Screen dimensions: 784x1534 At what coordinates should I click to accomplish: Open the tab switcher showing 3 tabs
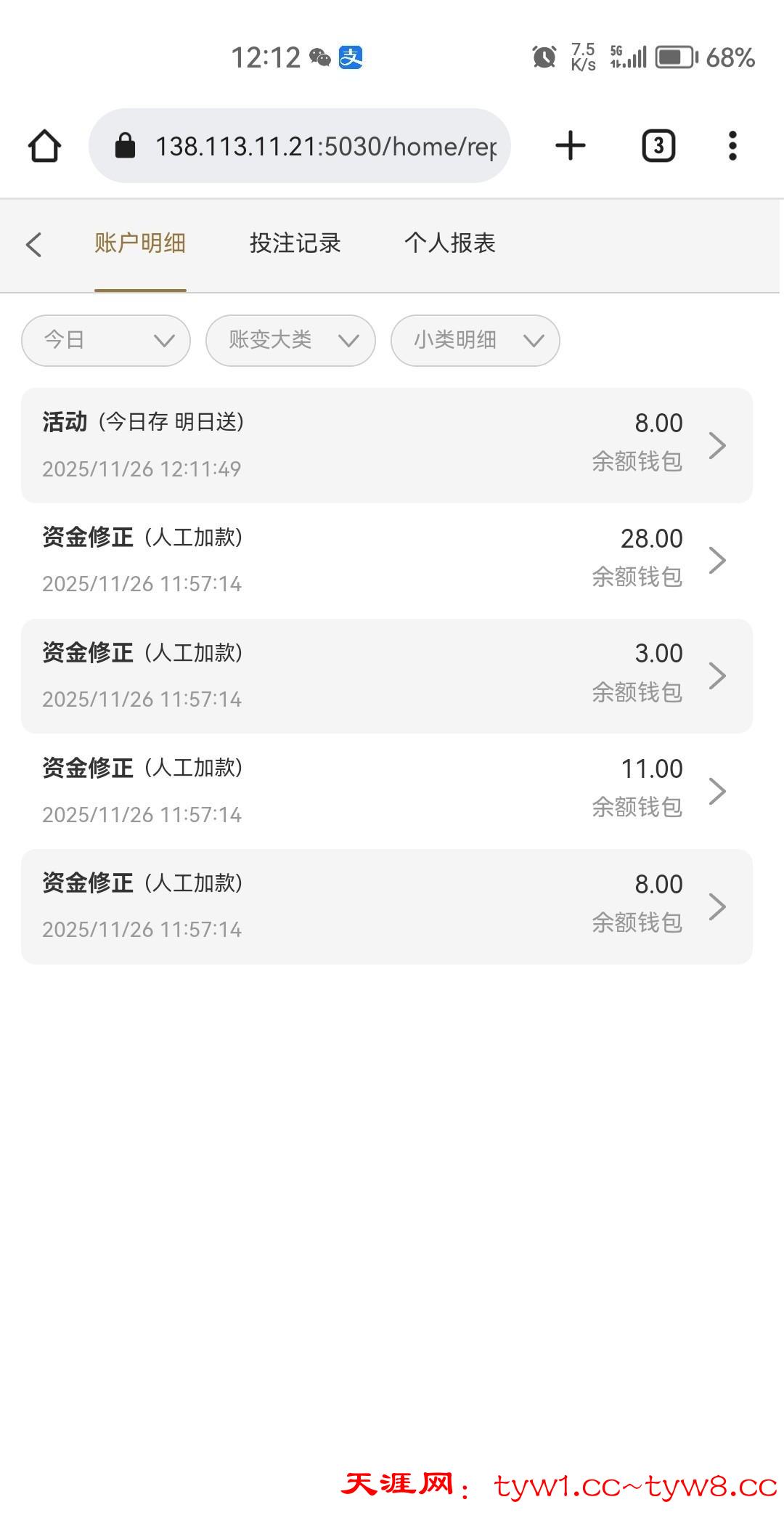(x=658, y=146)
